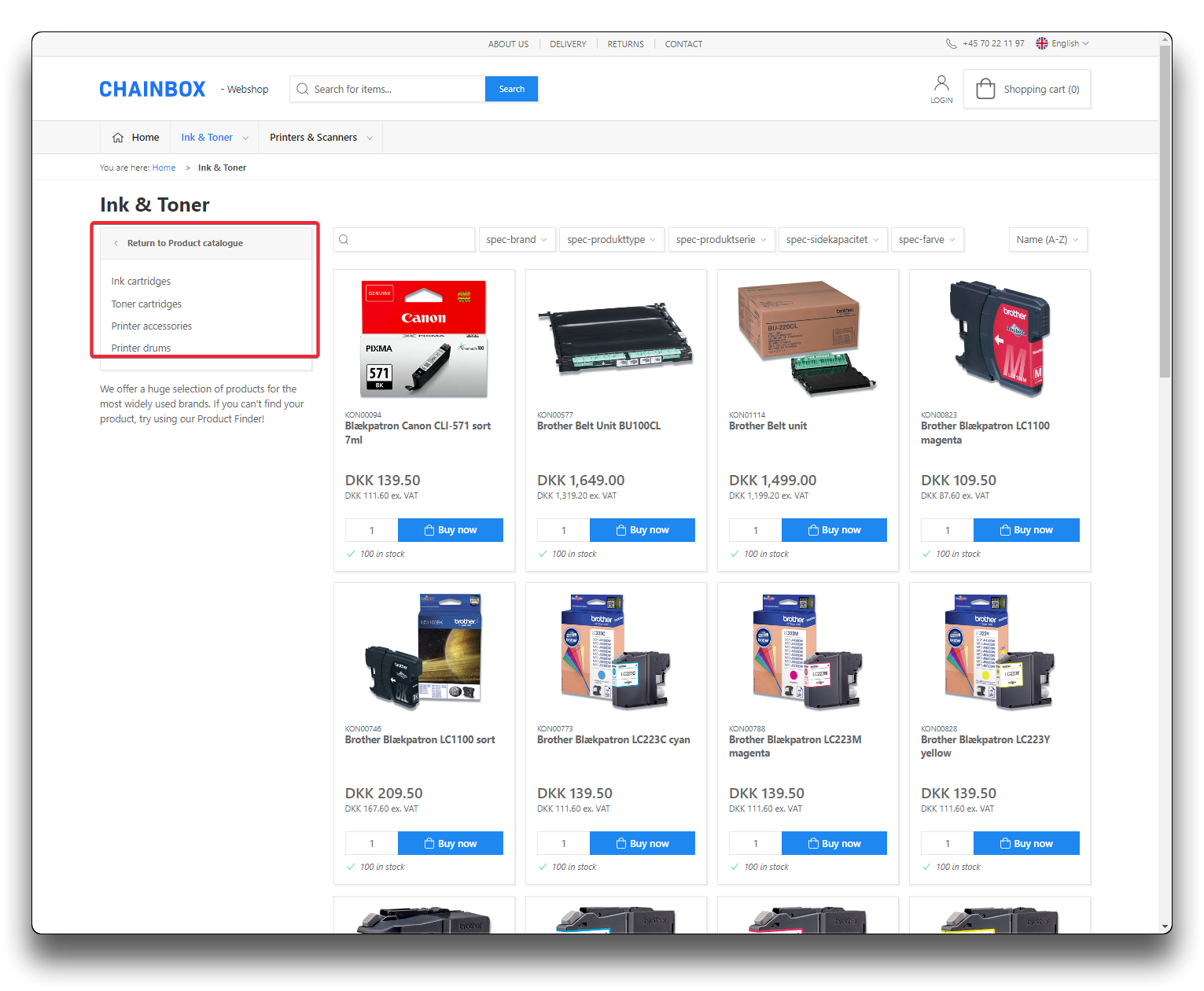Screen dimensions: 1204x991
Task: Expand the spec-brand filter dropdown
Action: tap(517, 240)
